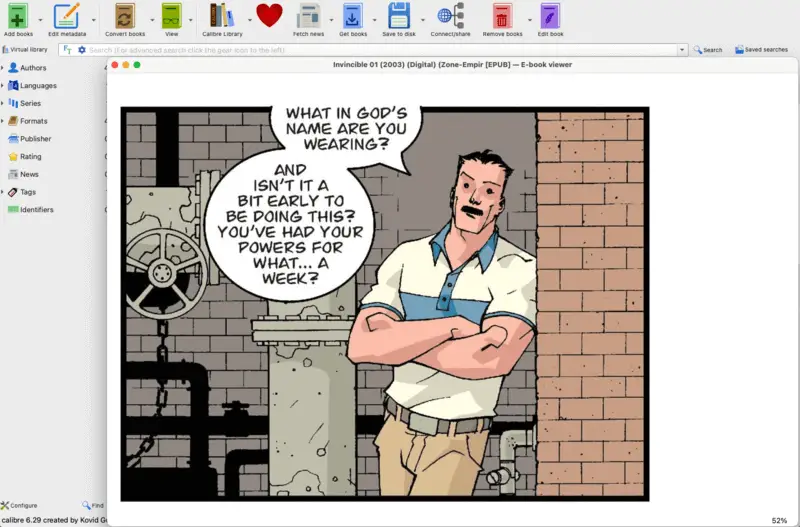The image size is (800, 527).
Task: Click the Remove books trash icon
Action: 502,16
